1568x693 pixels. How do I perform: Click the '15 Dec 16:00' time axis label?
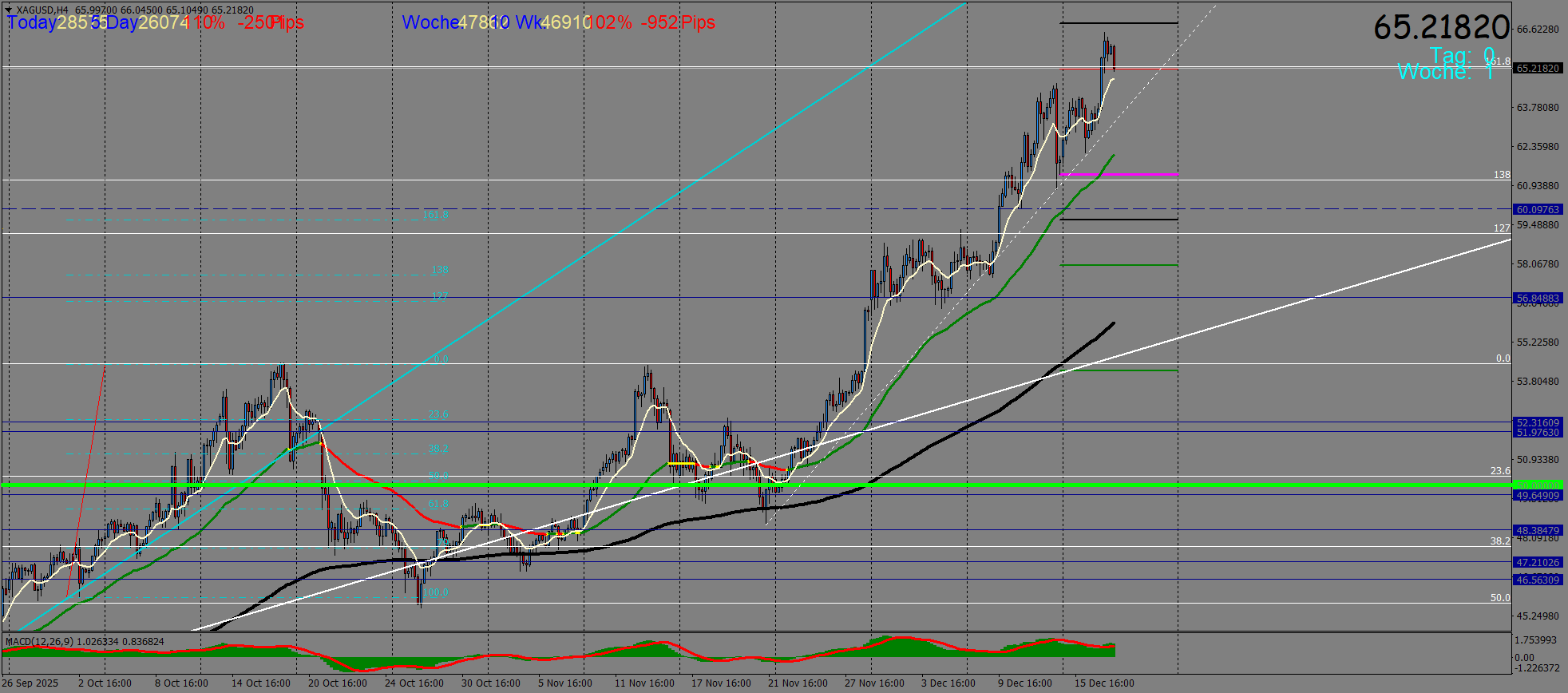[1104, 683]
